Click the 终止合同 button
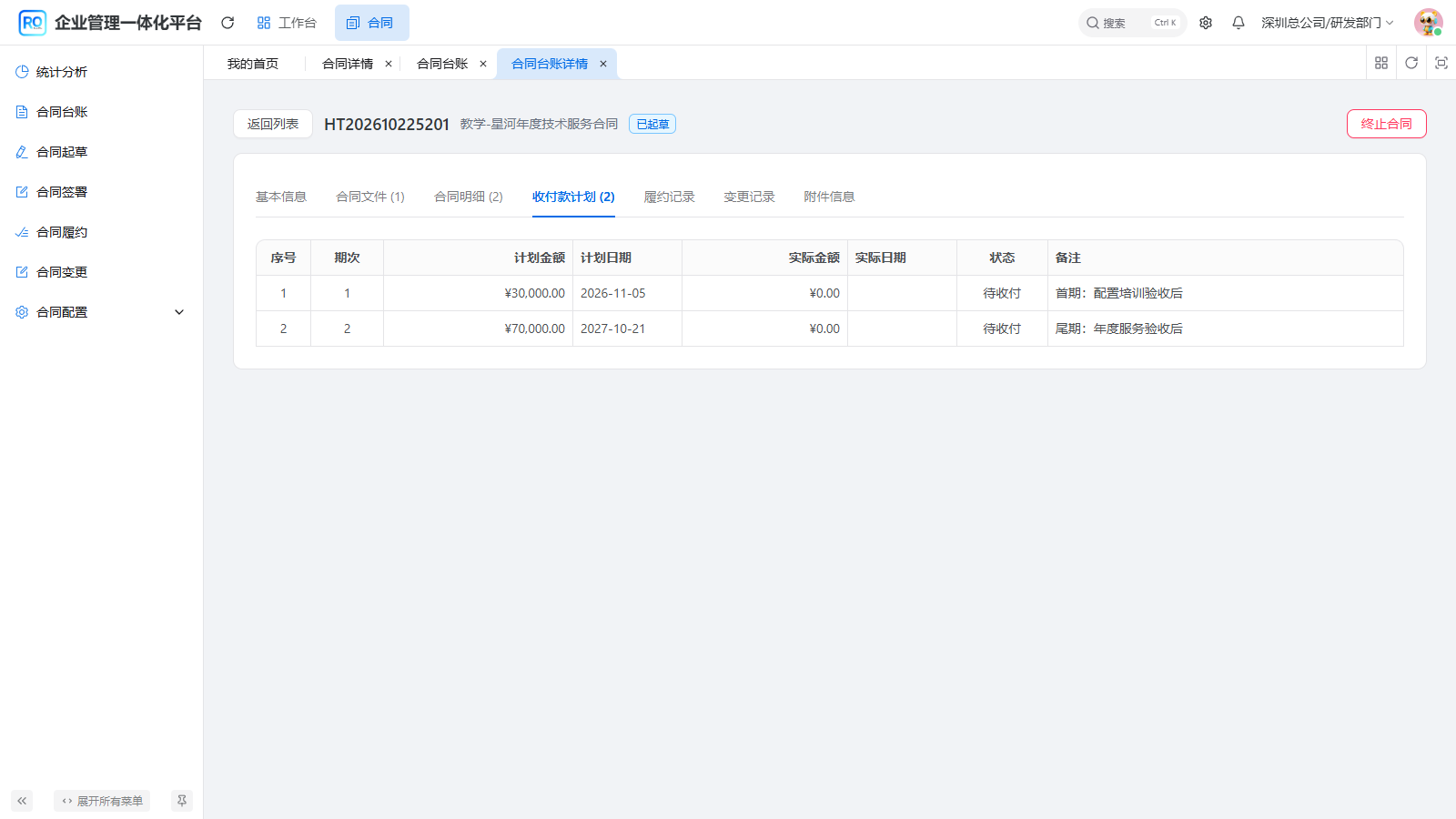 point(1386,124)
